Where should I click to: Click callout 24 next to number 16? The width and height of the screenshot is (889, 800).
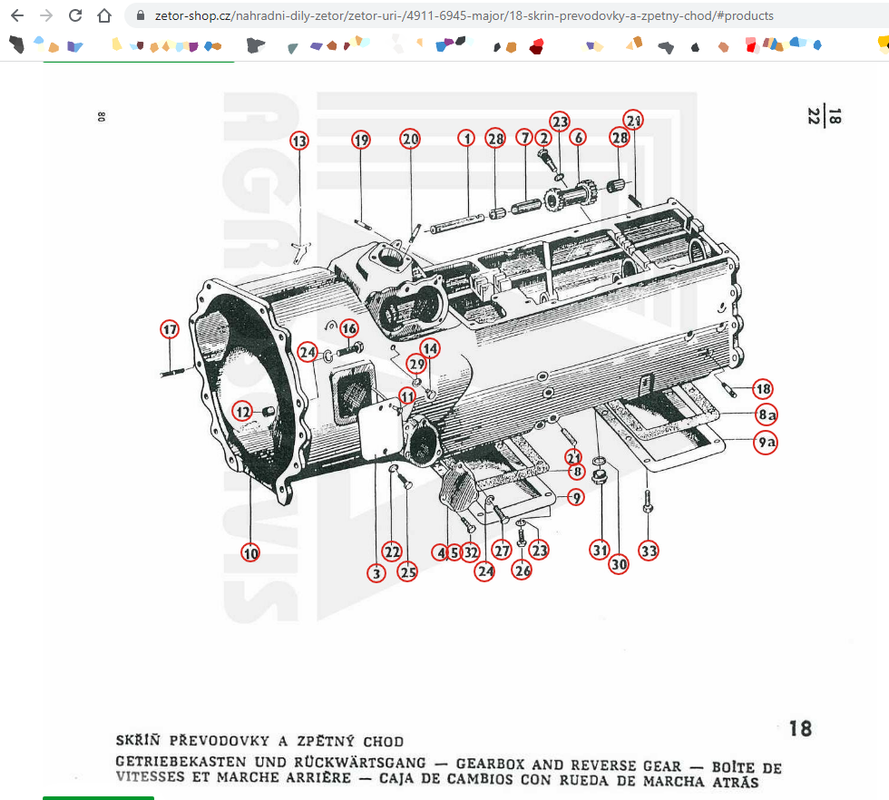pos(307,352)
